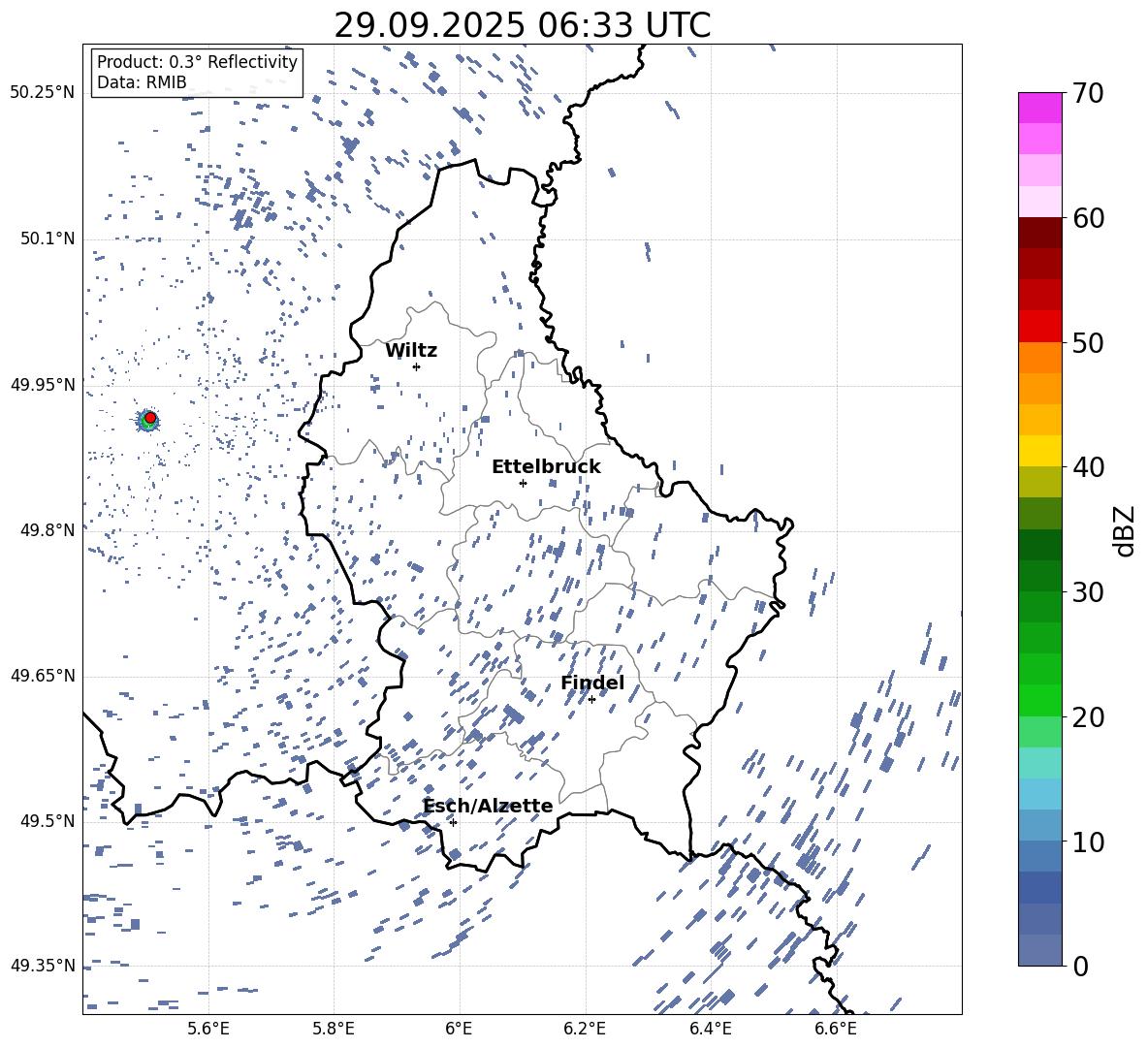Click the Wiltz location cross marker
The height and width of the screenshot is (1048, 1148).
[x=416, y=366]
